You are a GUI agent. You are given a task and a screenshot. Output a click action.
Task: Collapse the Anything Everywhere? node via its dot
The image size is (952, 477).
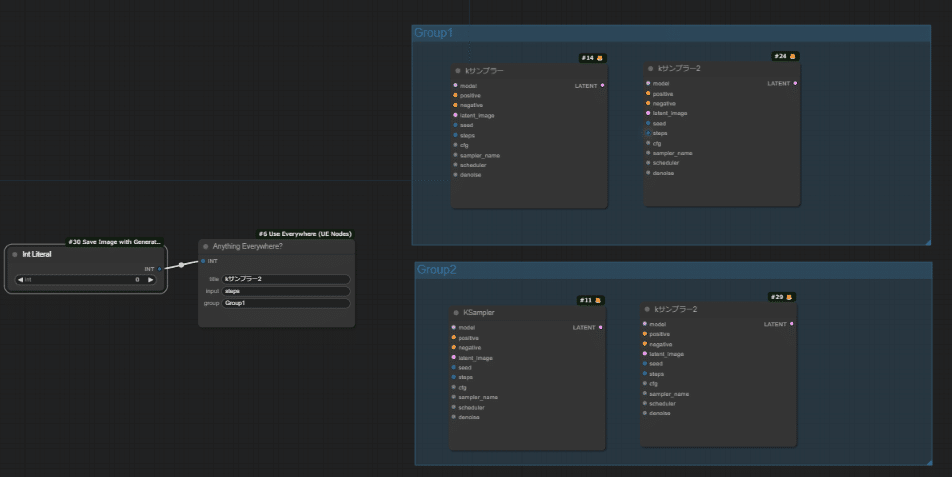[x=206, y=246]
